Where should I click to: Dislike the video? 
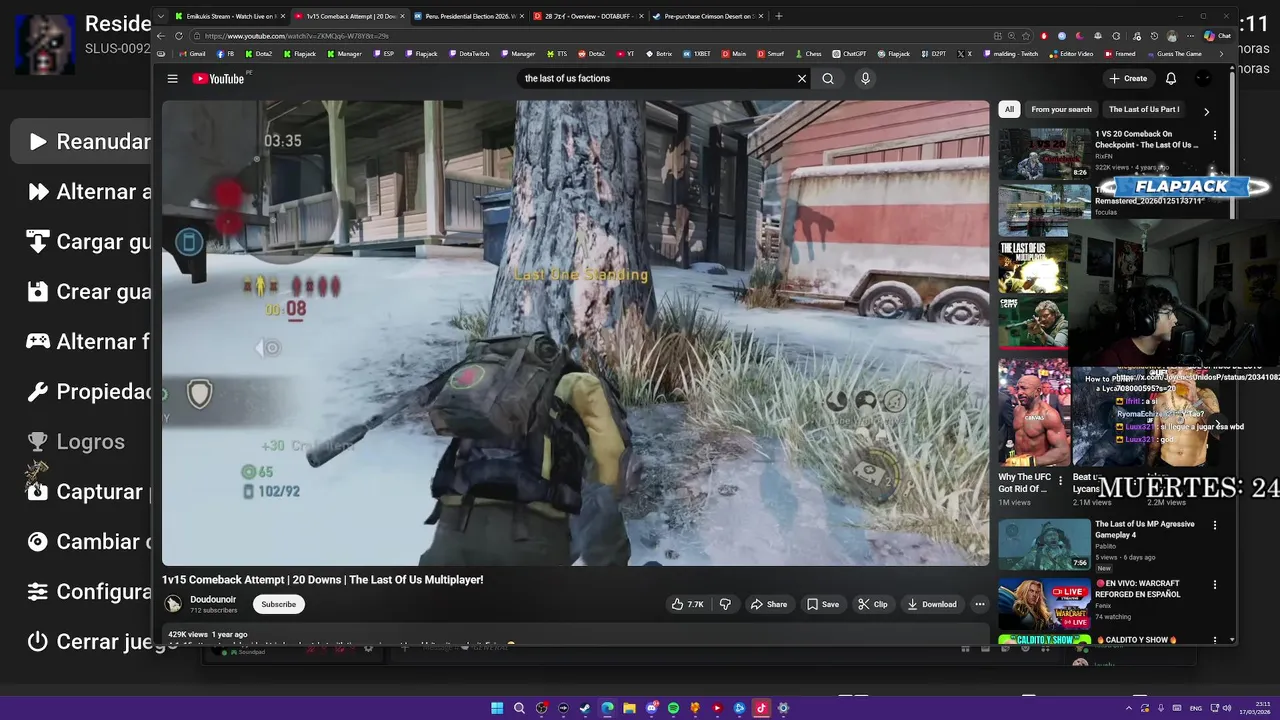pyautogui.click(x=725, y=604)
